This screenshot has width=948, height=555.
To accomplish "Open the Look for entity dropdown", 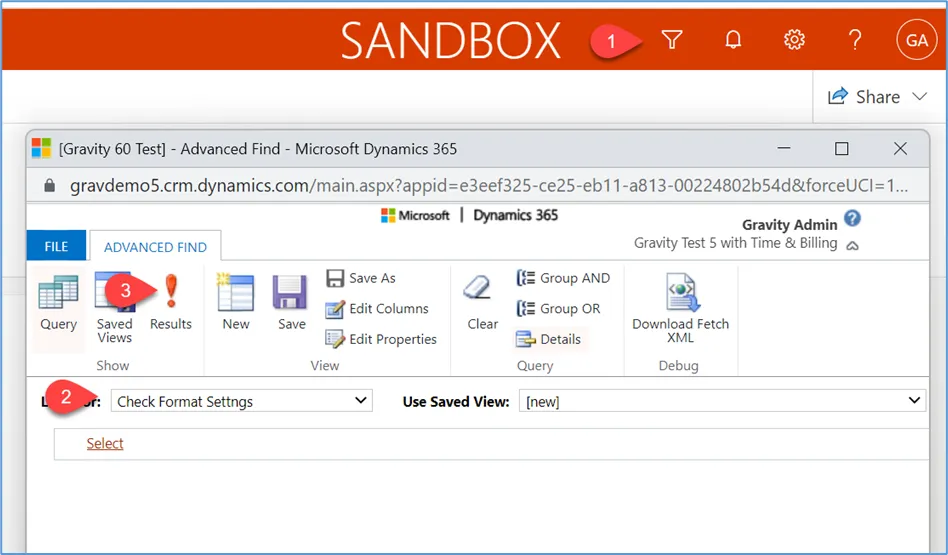I will [241, 401].
